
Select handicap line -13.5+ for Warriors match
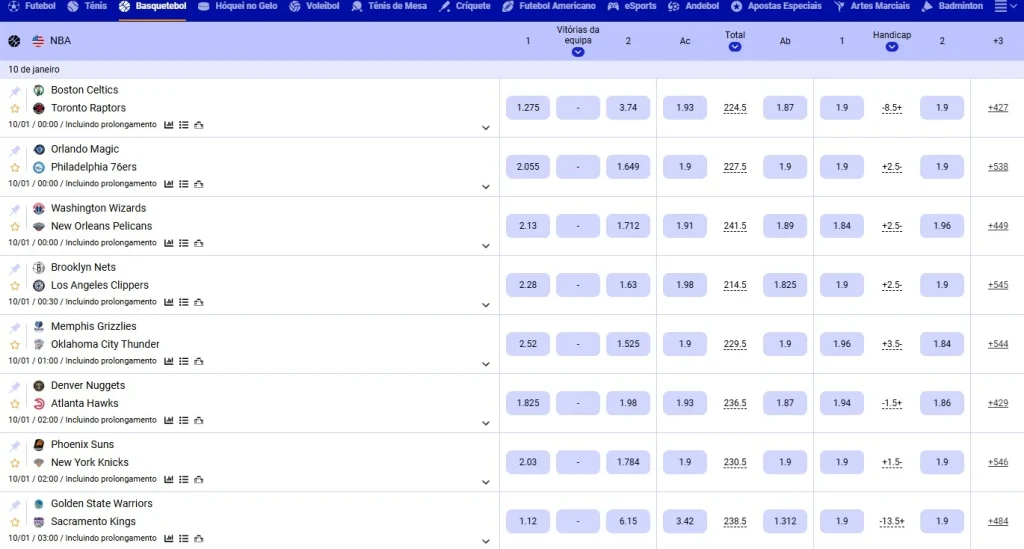[x=891, y=521]
